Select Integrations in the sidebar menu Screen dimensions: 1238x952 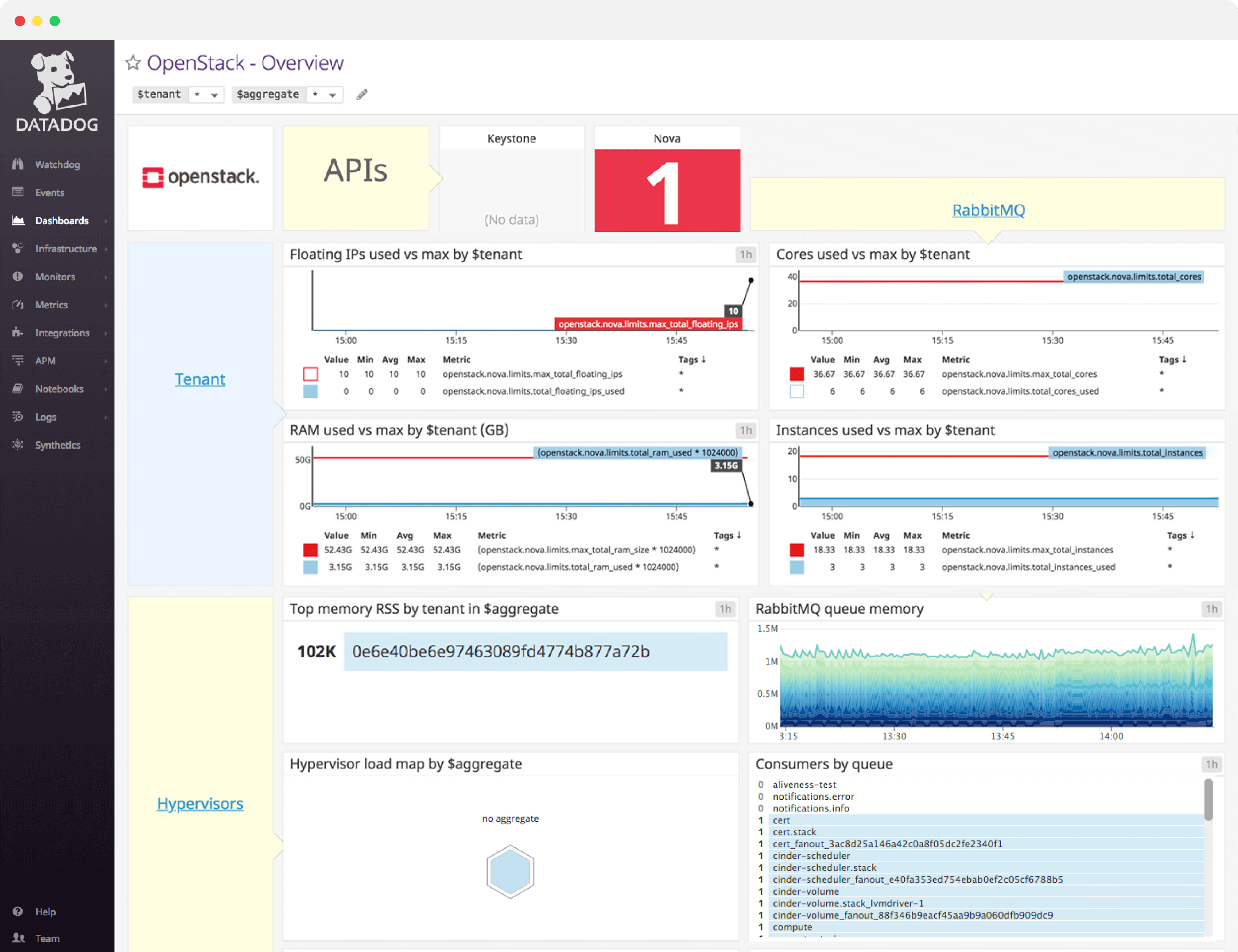point(62,333)
